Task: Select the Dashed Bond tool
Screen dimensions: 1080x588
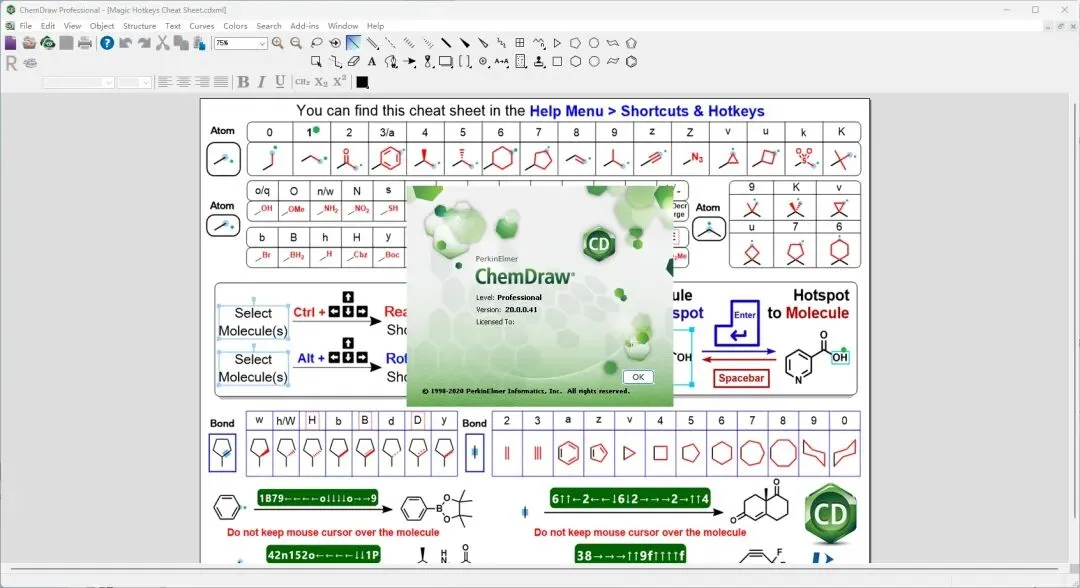Action: pos(390,43)
